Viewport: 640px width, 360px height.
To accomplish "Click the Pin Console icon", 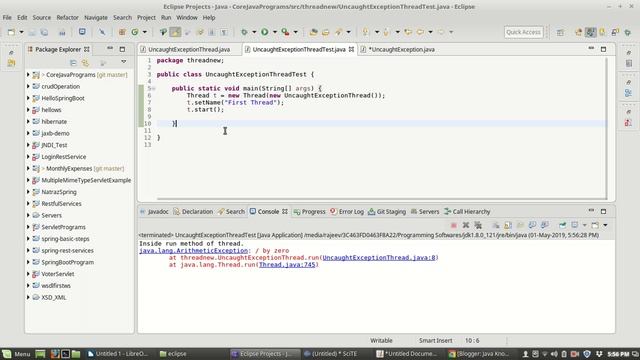I will [x=562, y=225].
